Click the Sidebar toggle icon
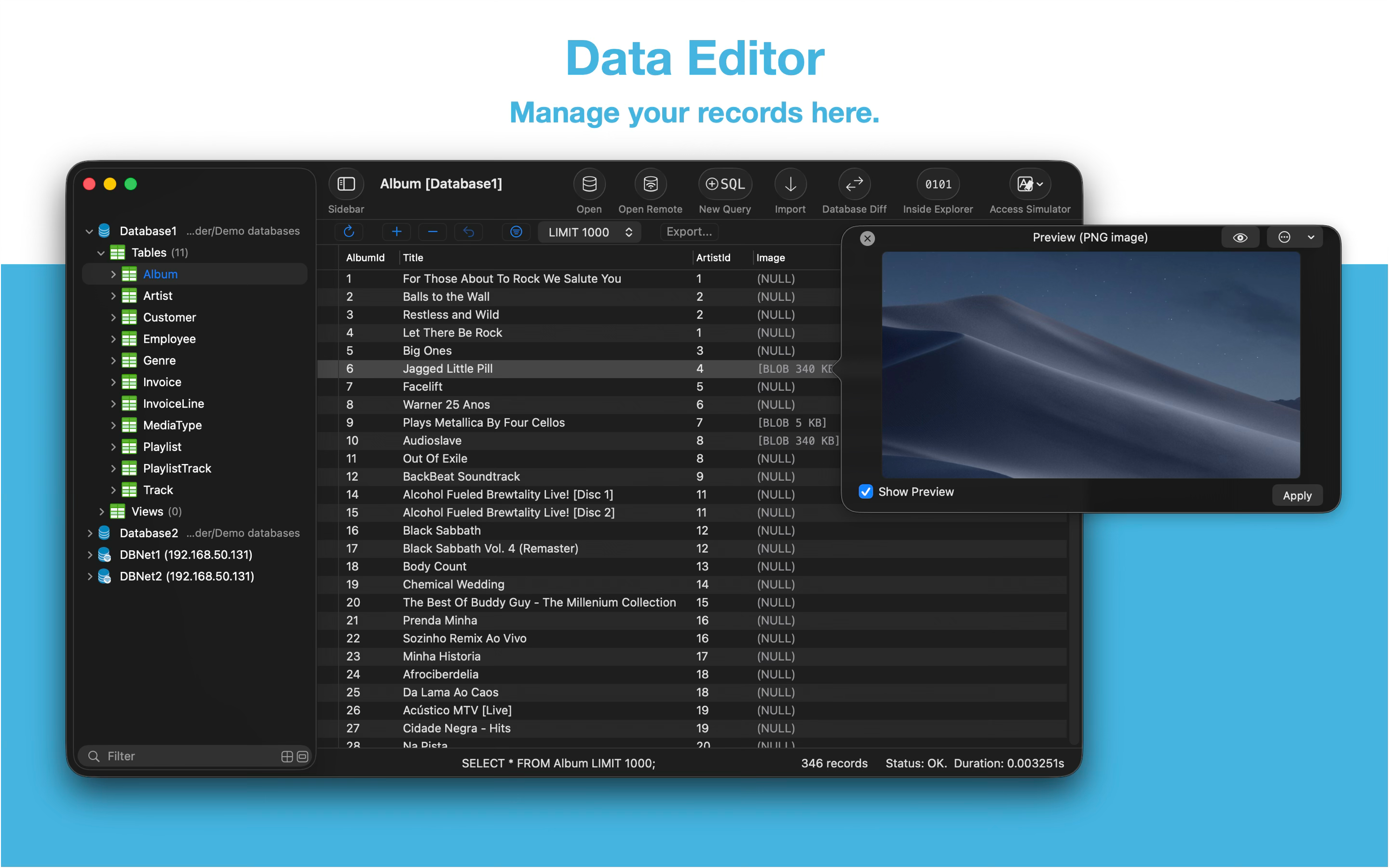The width and height of the screenshot is (1389, 868). [346, 184]
